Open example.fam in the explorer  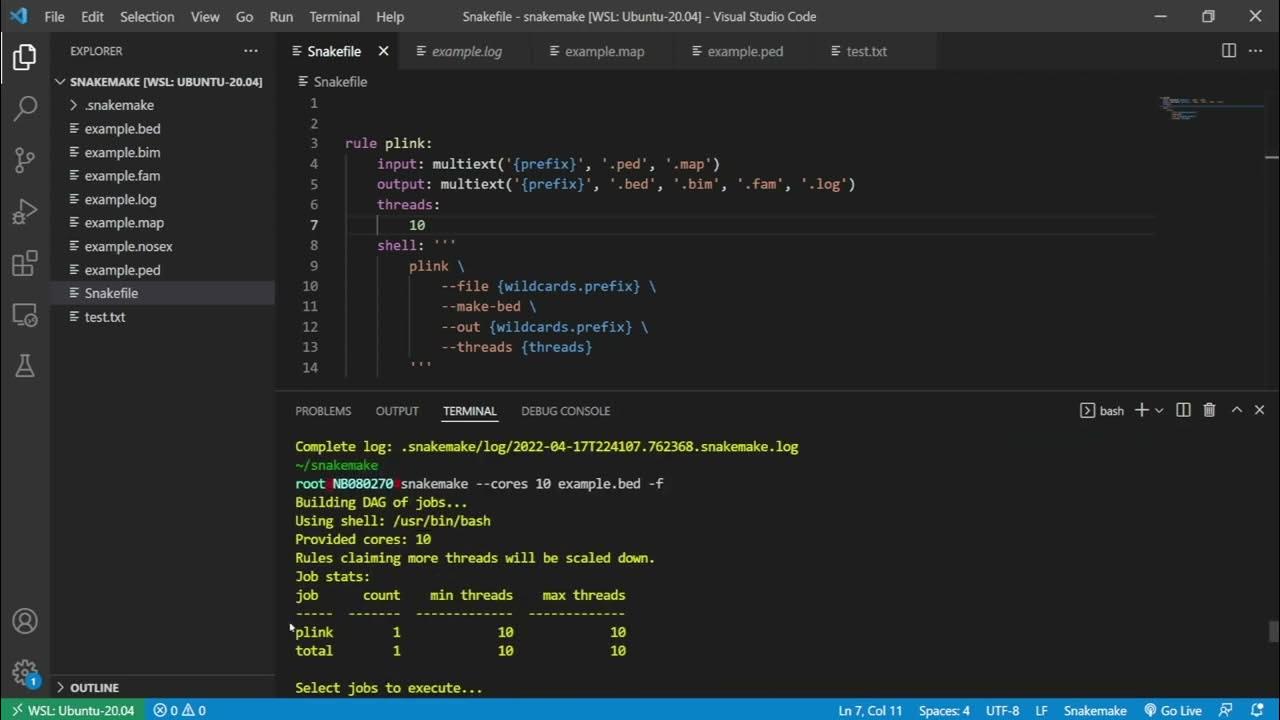[x=162, y=176]
